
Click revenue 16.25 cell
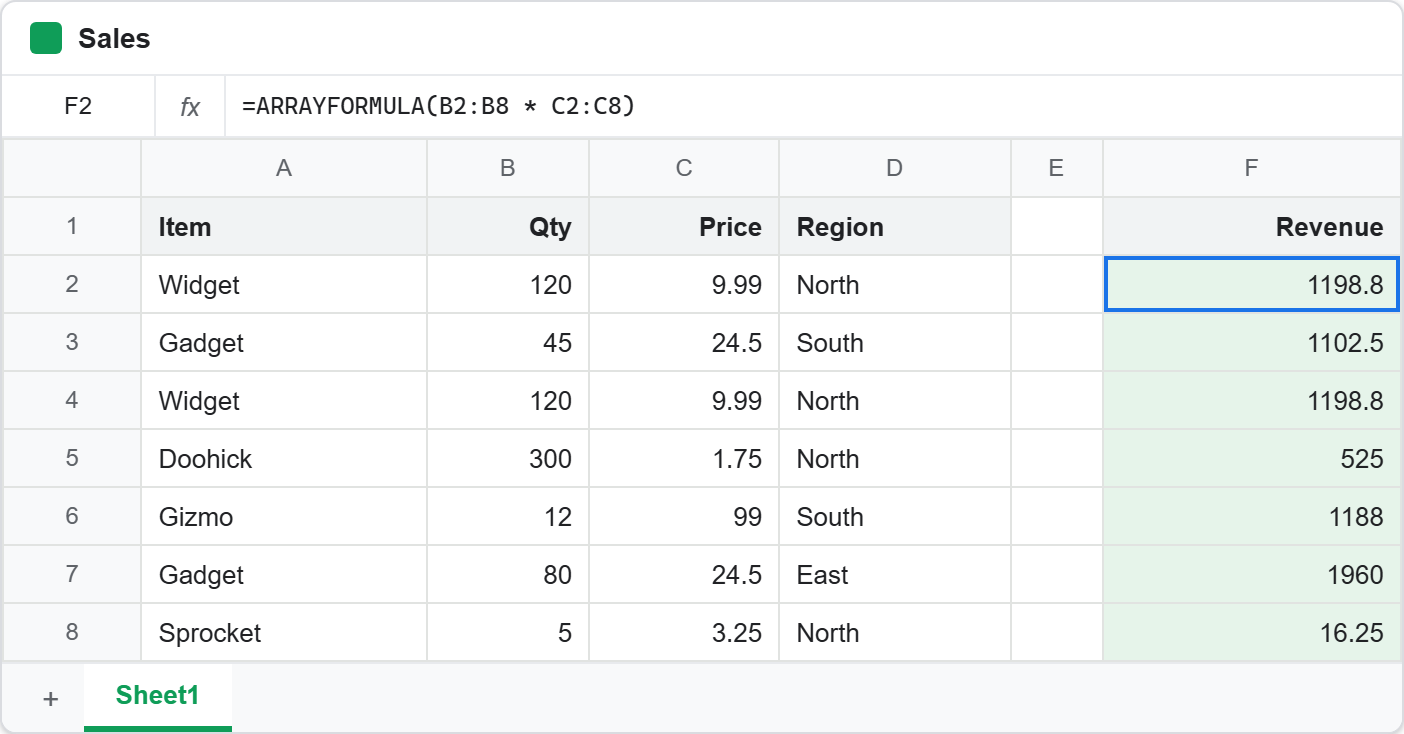[1252, 632]
